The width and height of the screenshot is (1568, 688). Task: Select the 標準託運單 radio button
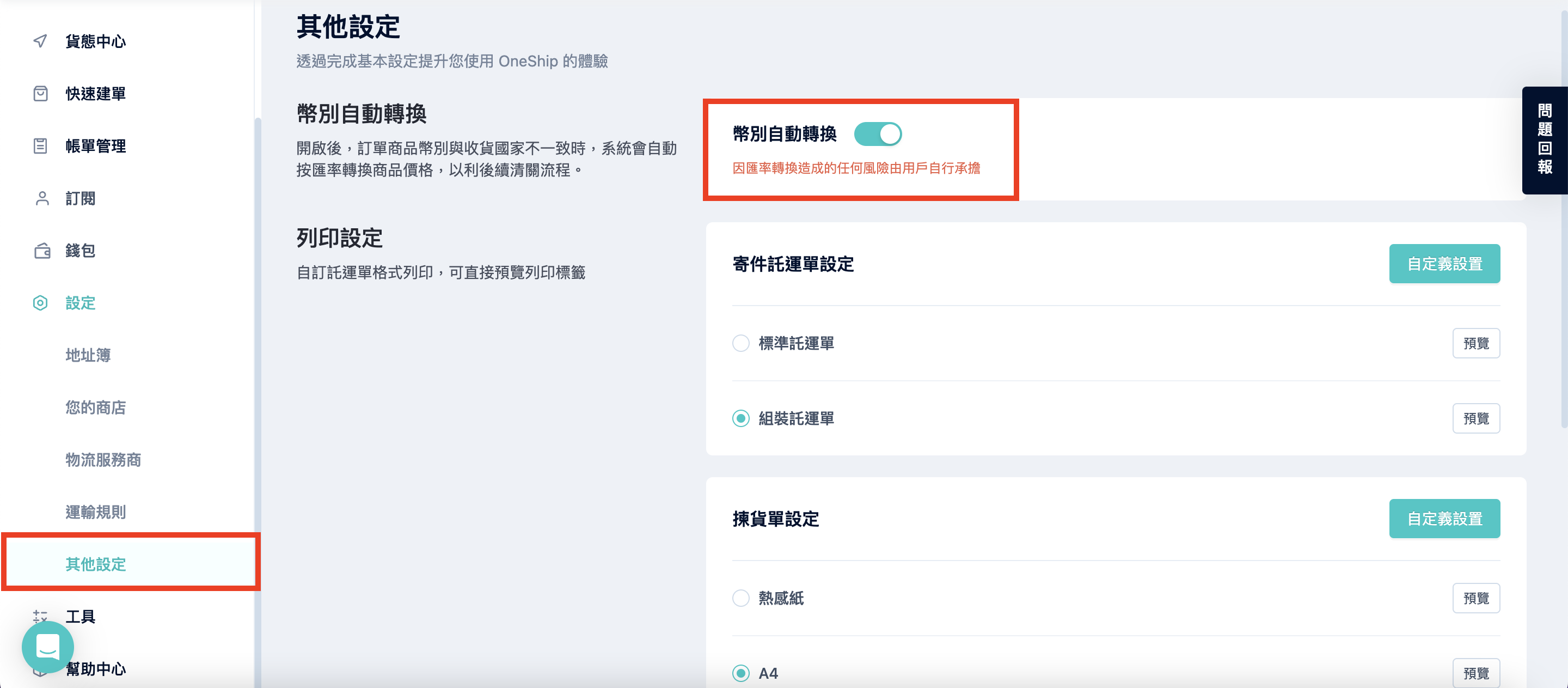pyautogui.click(x=740, y=343)
